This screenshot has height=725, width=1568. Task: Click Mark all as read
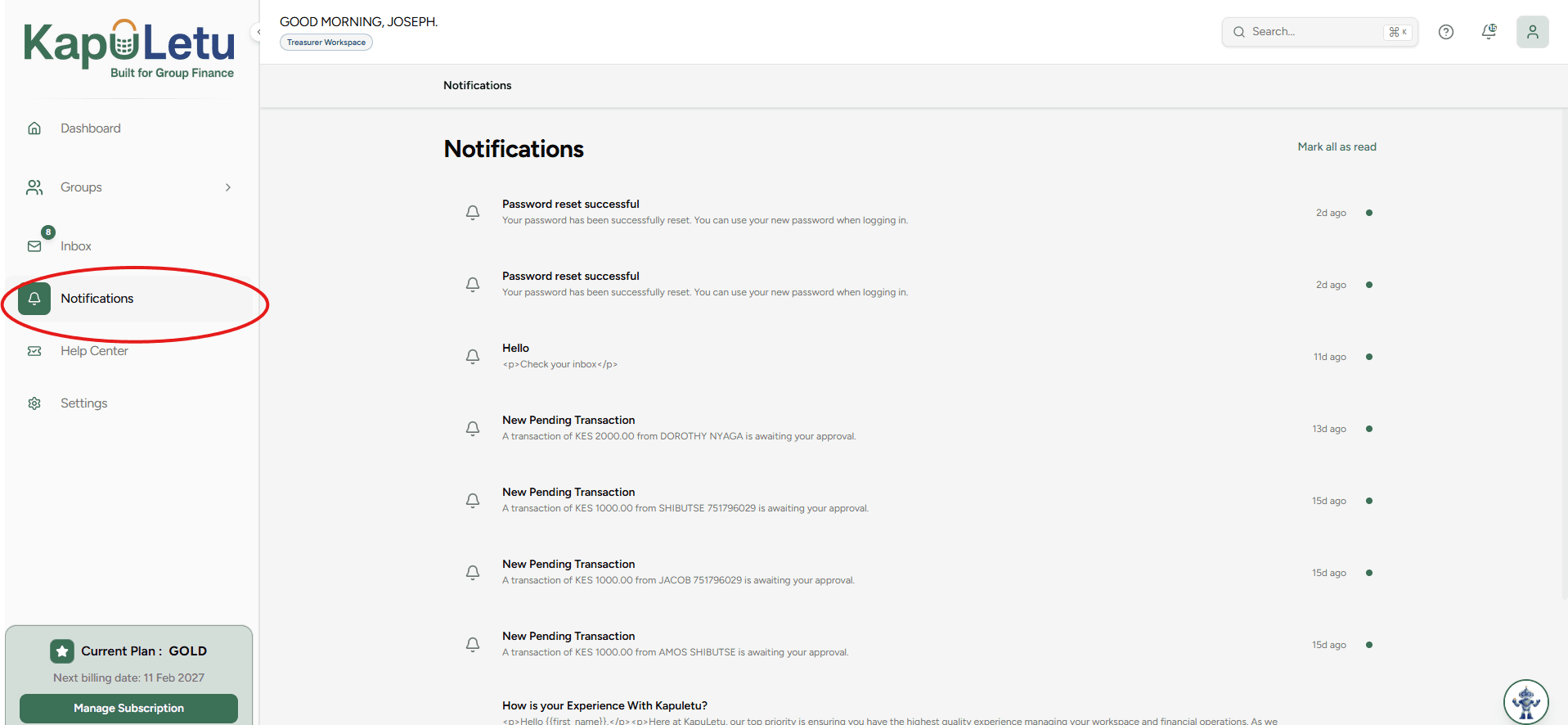click(1337, 147)
